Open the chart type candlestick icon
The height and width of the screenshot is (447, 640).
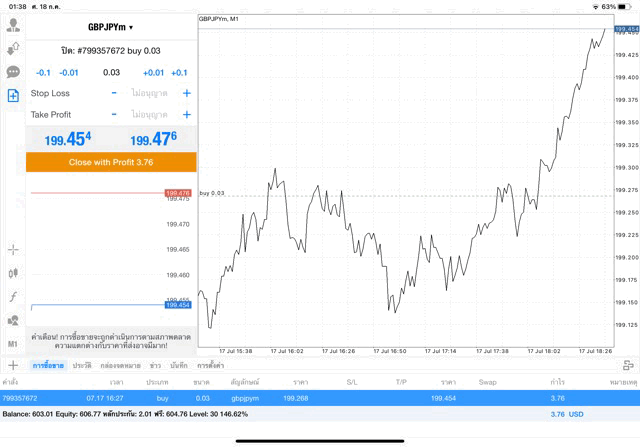tap(13, 273)
